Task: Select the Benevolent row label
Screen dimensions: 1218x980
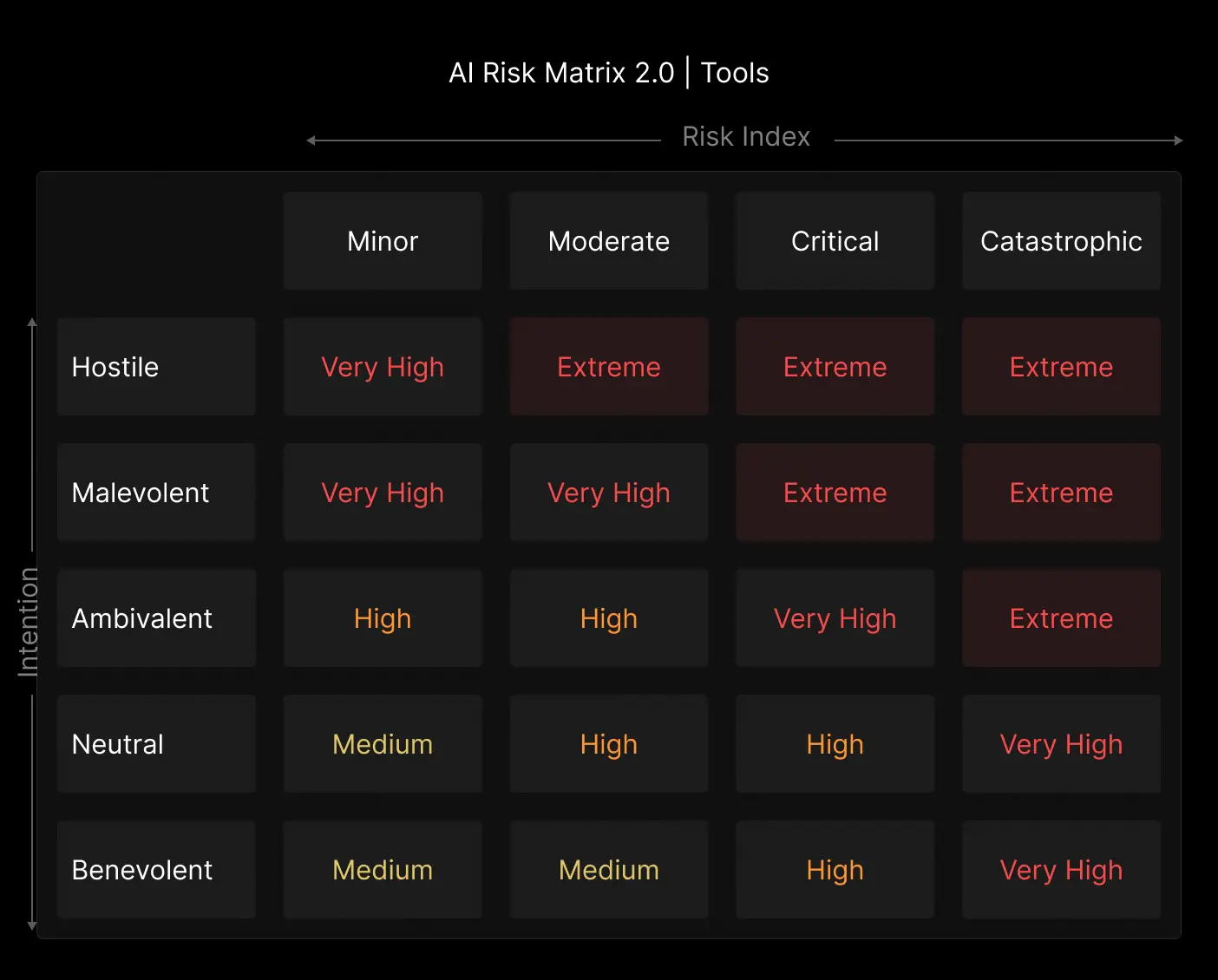Action: tap(156, 870)
